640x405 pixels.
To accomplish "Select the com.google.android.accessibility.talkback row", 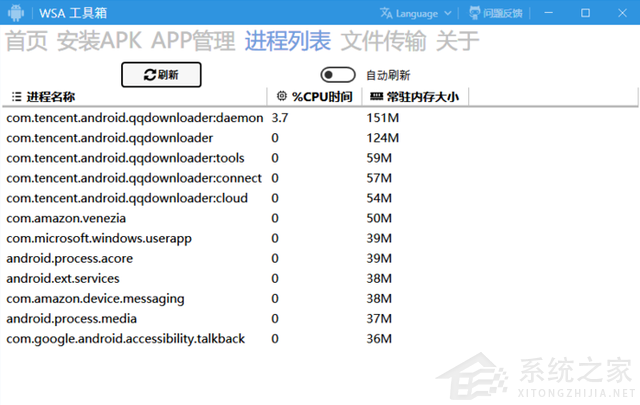I will click(125, 339).
